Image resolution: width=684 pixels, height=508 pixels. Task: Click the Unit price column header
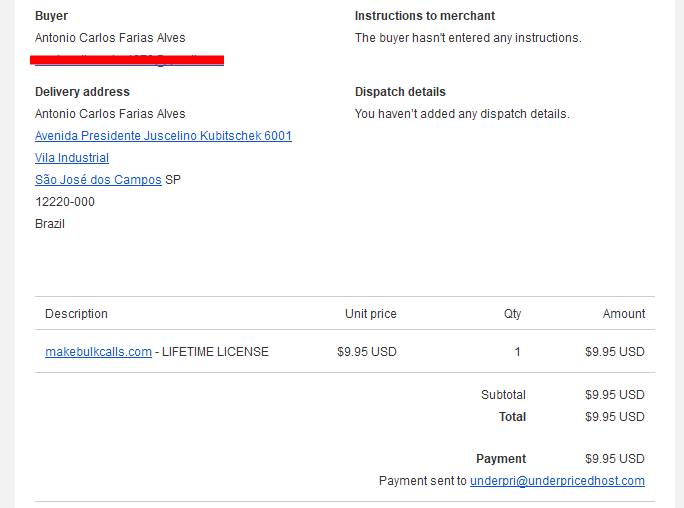pyautogui.click(x=370, y=314)
